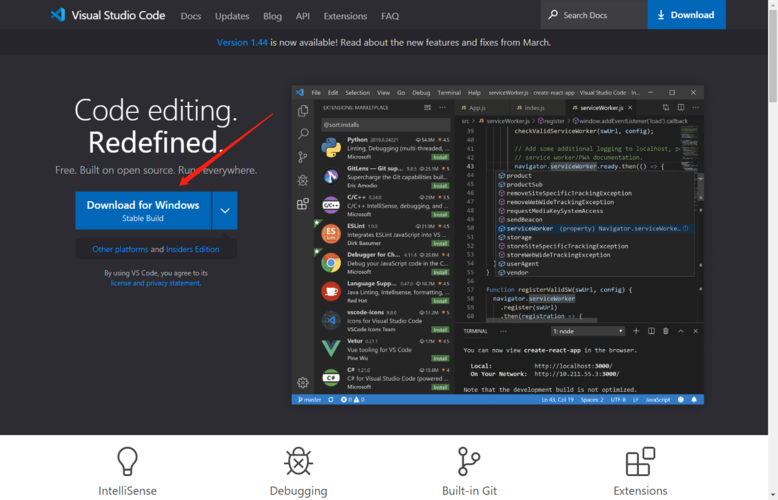The width and height of the screenshot is (778, 500).
Task: Open the Debug bug icon in activity bar
Action: [303, 180]
